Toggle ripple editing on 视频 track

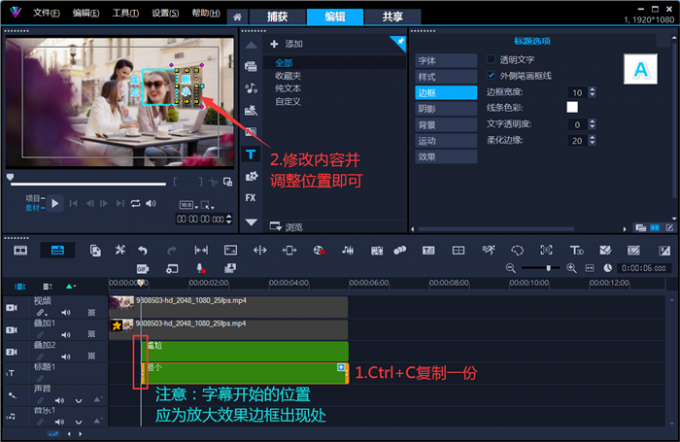[41, 313]
